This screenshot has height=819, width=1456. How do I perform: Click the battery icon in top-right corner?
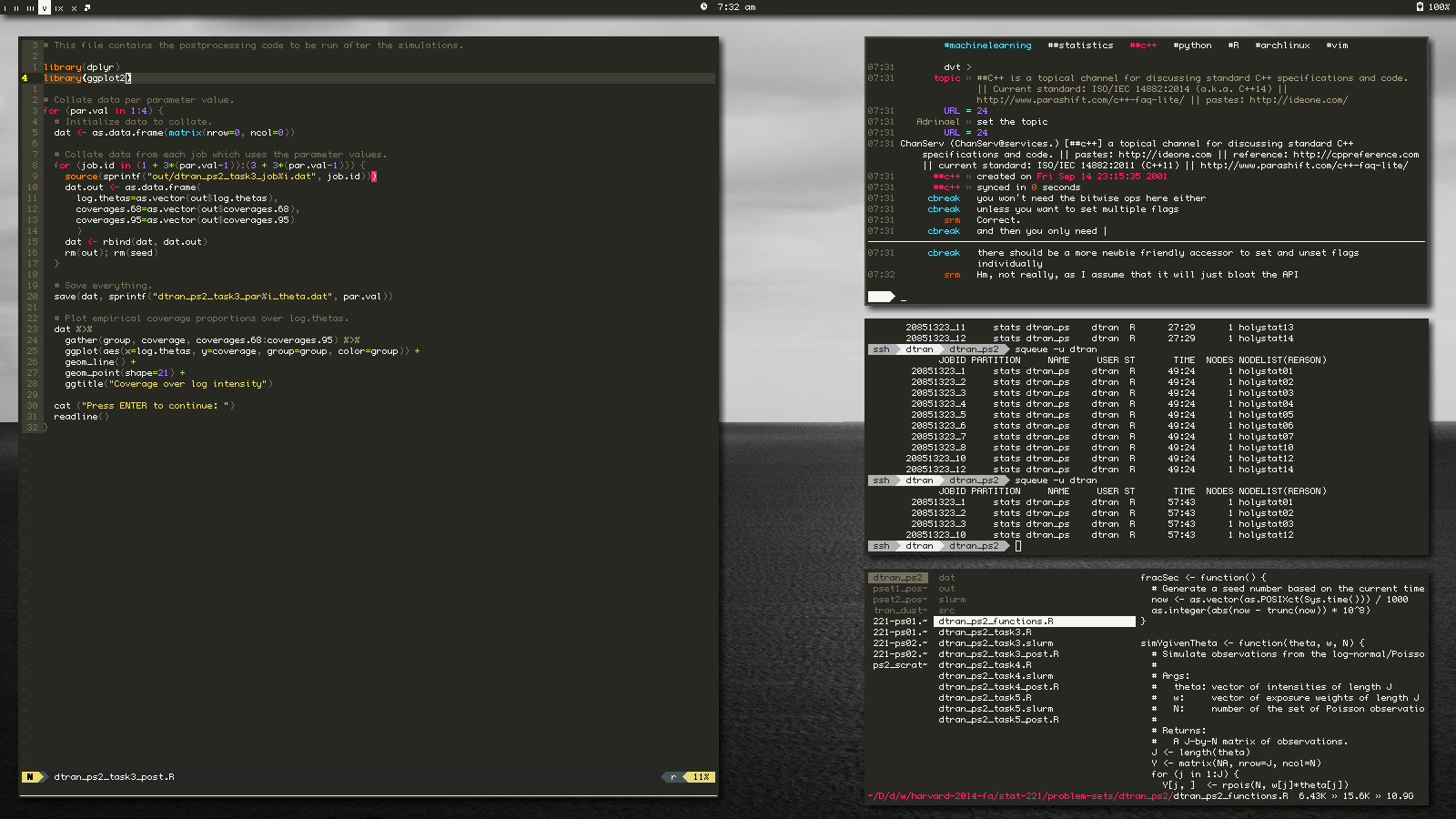[1420, 7]
